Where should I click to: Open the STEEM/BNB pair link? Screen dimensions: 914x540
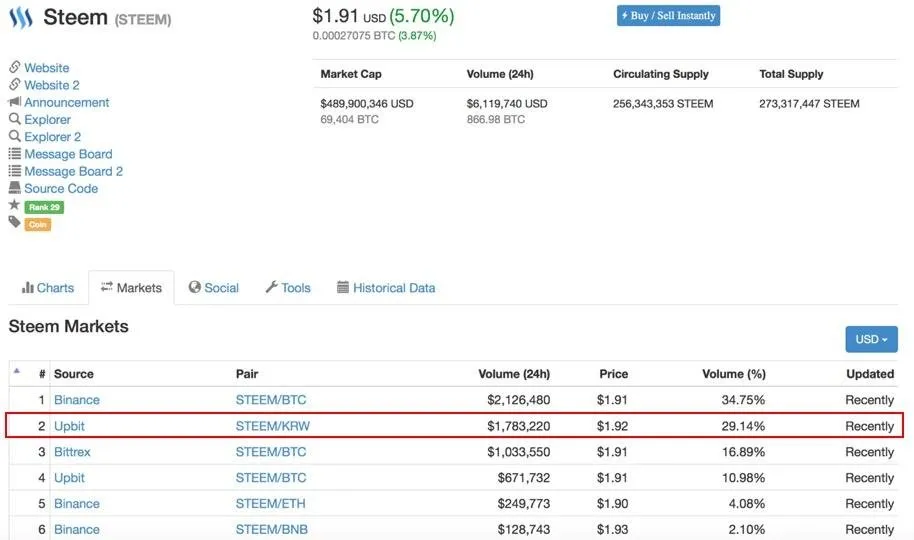click(272, 530)
